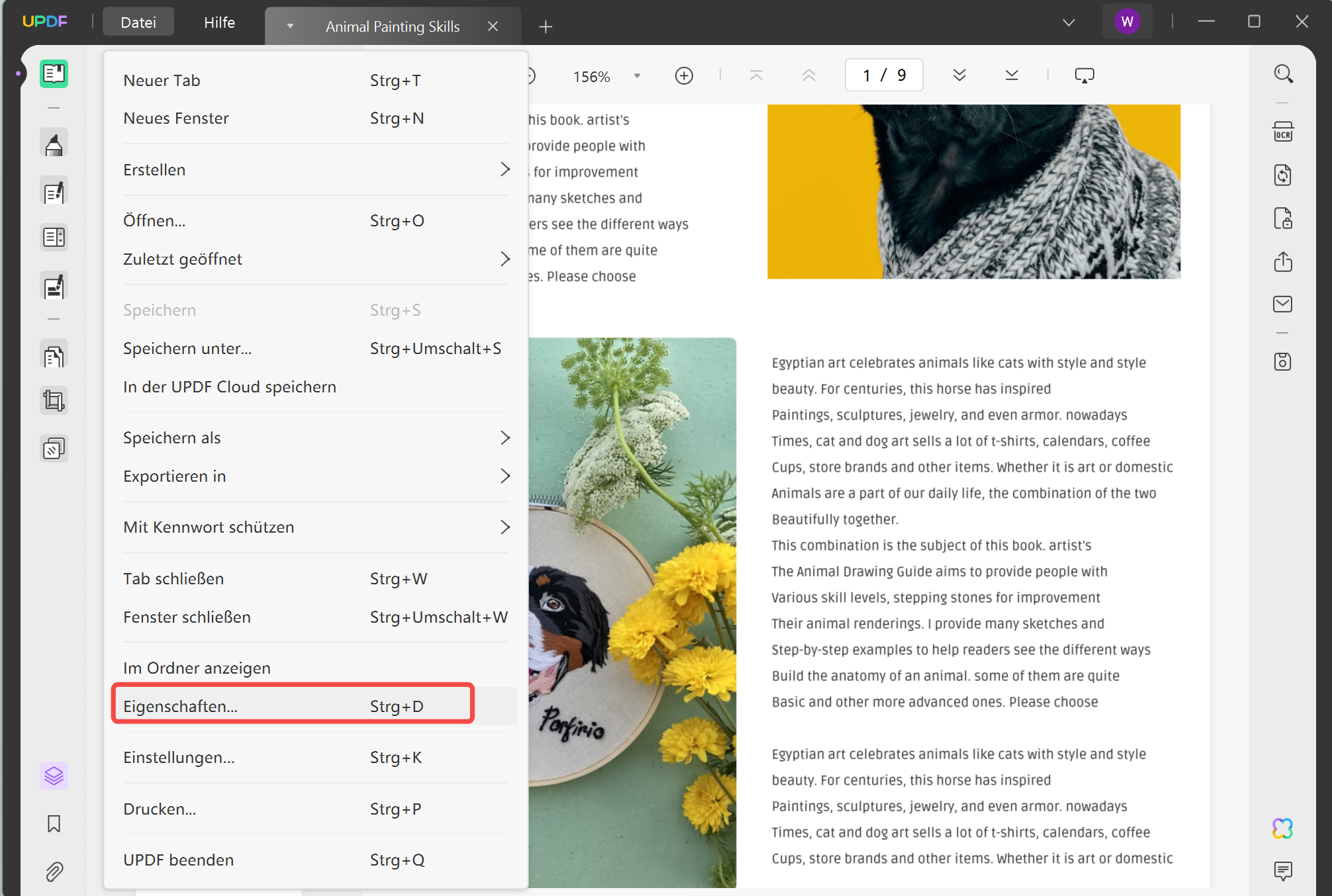
Task: Expand the Erstellen submenu
Action: tap(316, 169)
